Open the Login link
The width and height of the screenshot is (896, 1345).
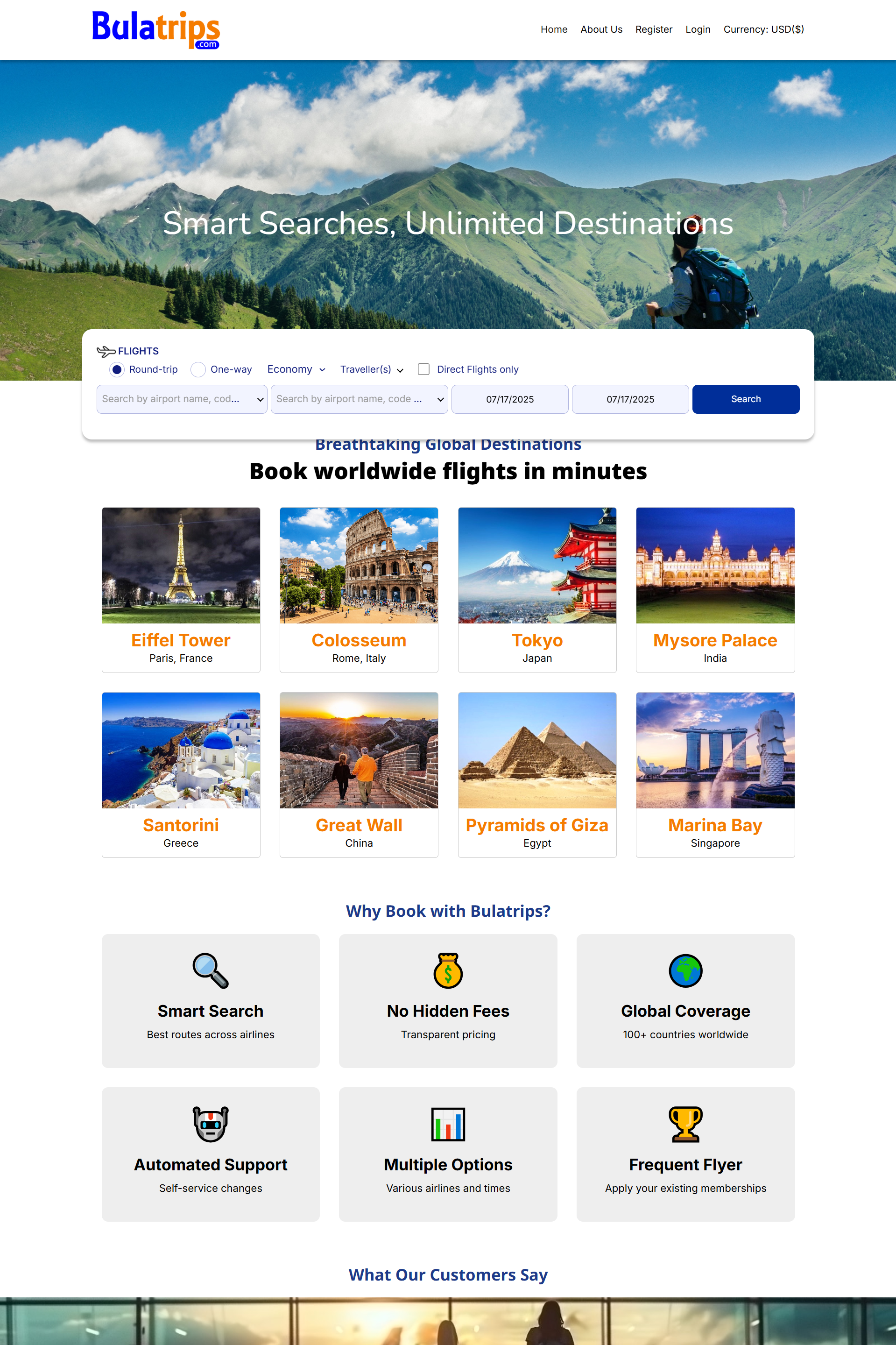coord(698,29)
